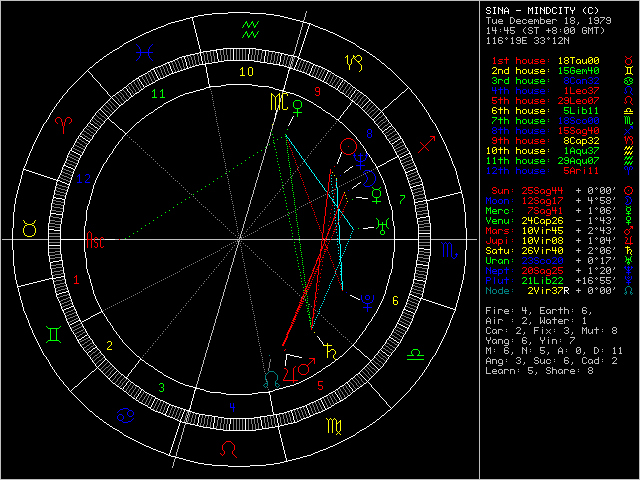Click the red Sagittarius arrow glyph on wheel
The width and height of the screenshot is (640, 480).
point(426,146)
